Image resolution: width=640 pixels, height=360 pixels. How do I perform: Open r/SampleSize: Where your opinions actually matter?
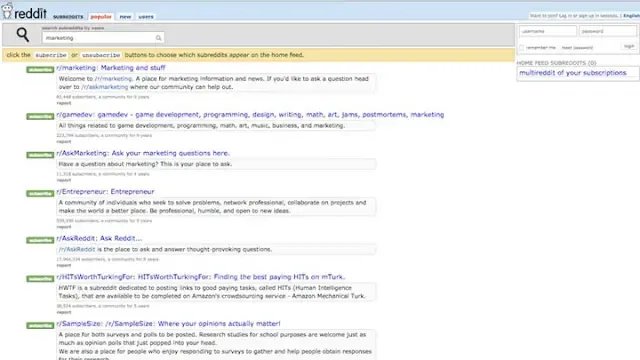click(x=168, y=324)
